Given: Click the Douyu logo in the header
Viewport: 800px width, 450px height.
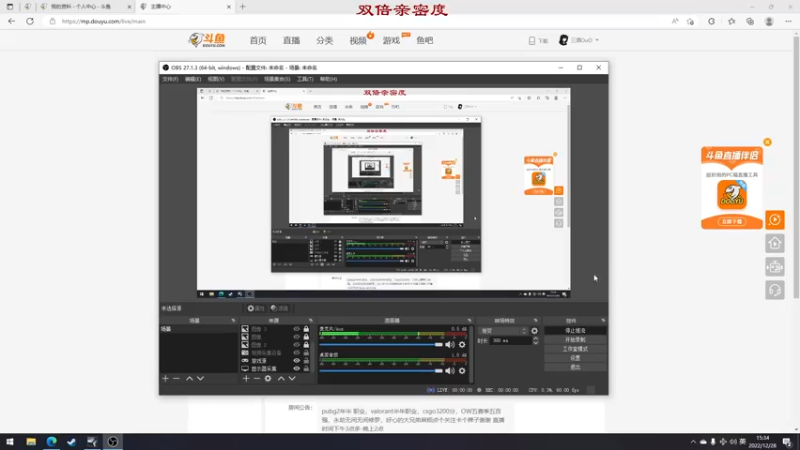Looking at the screenshot, I should coord(207,40).
